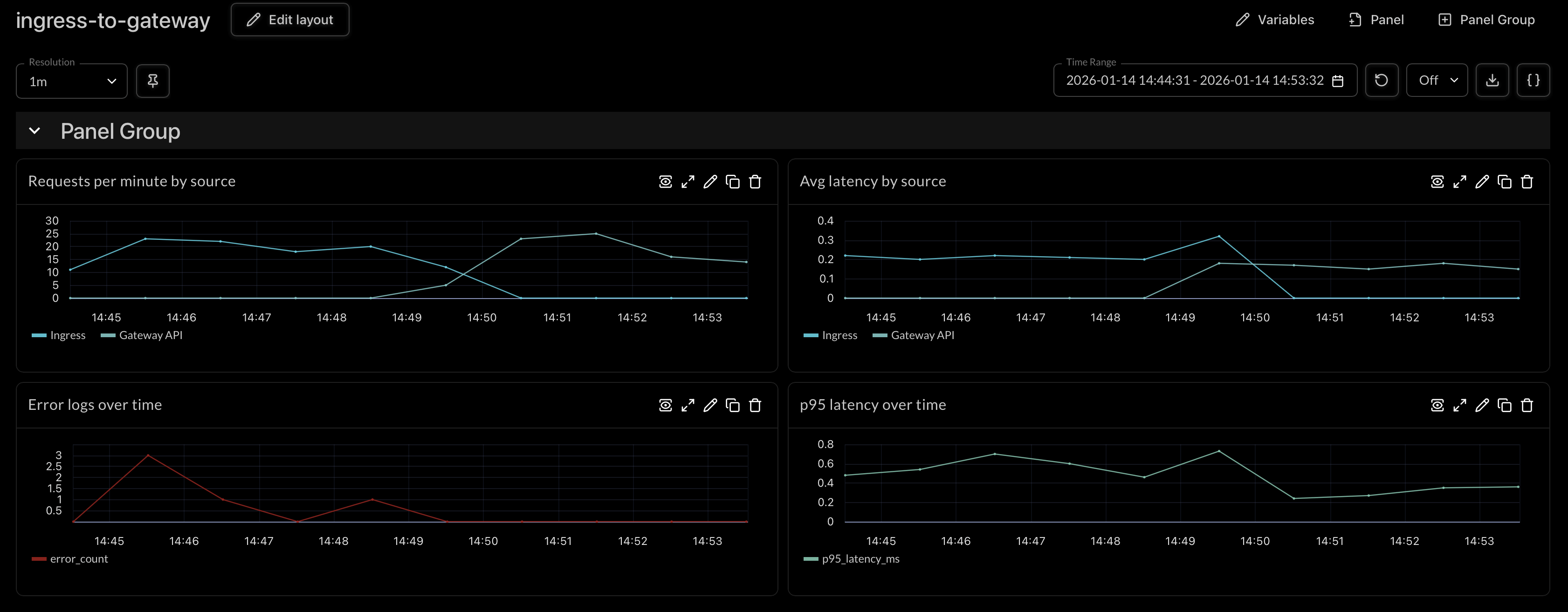Toggle Gateway API series in Avg latency legend
This screenshot has width=1568, height=612.
[x=922, y=335]
